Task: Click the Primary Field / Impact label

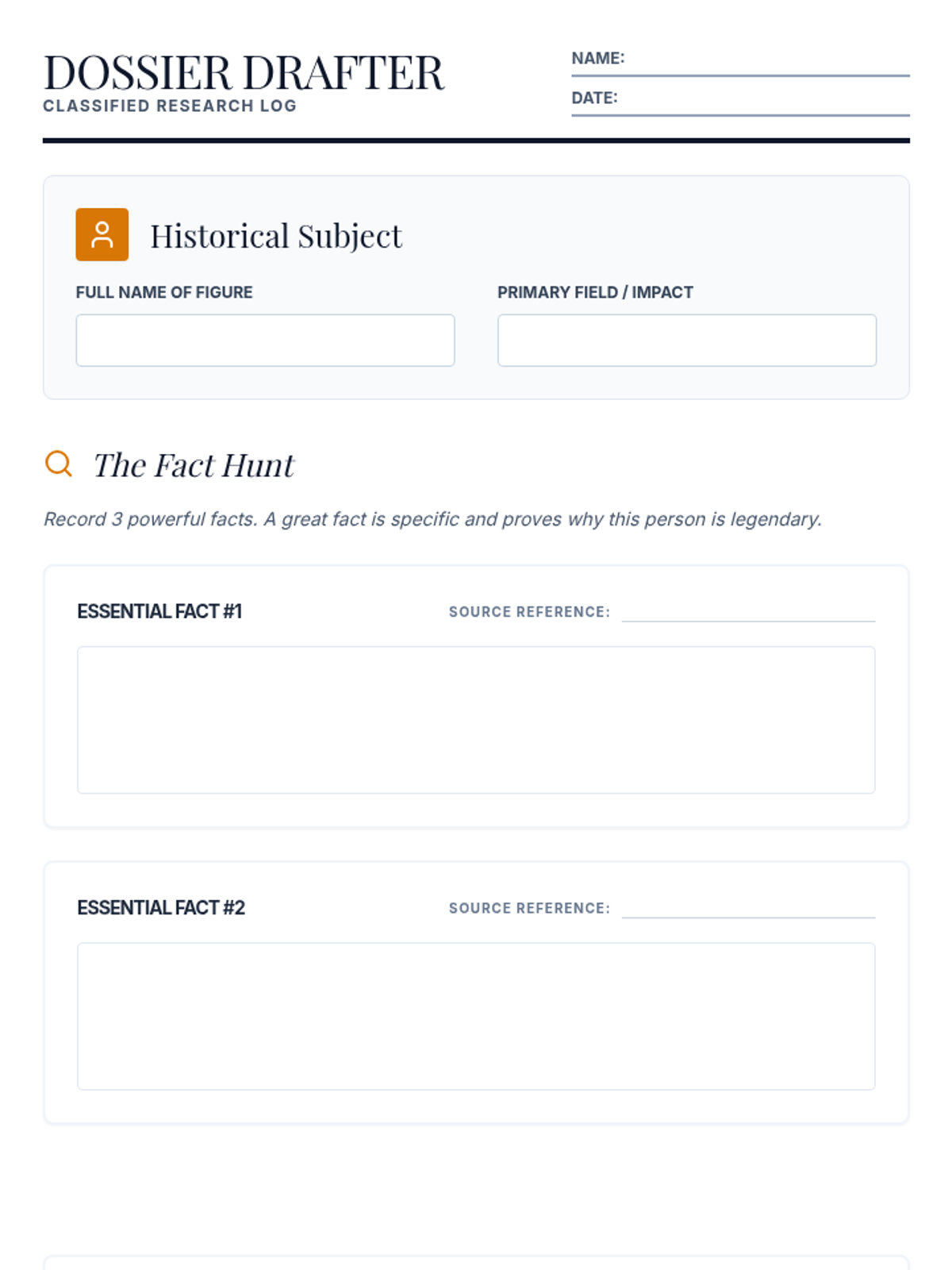Action: coord(595,292)
